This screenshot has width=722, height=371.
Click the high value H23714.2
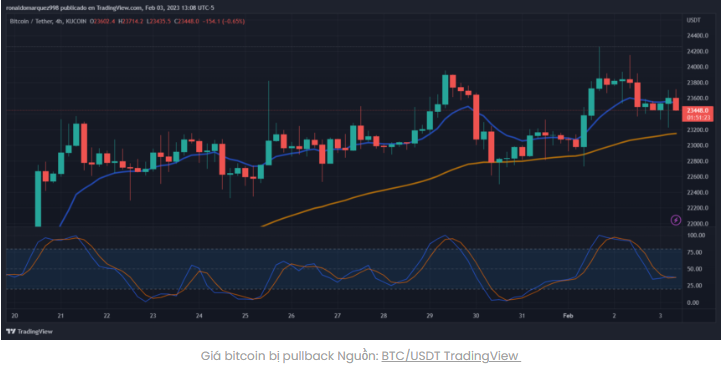[131, 21]
